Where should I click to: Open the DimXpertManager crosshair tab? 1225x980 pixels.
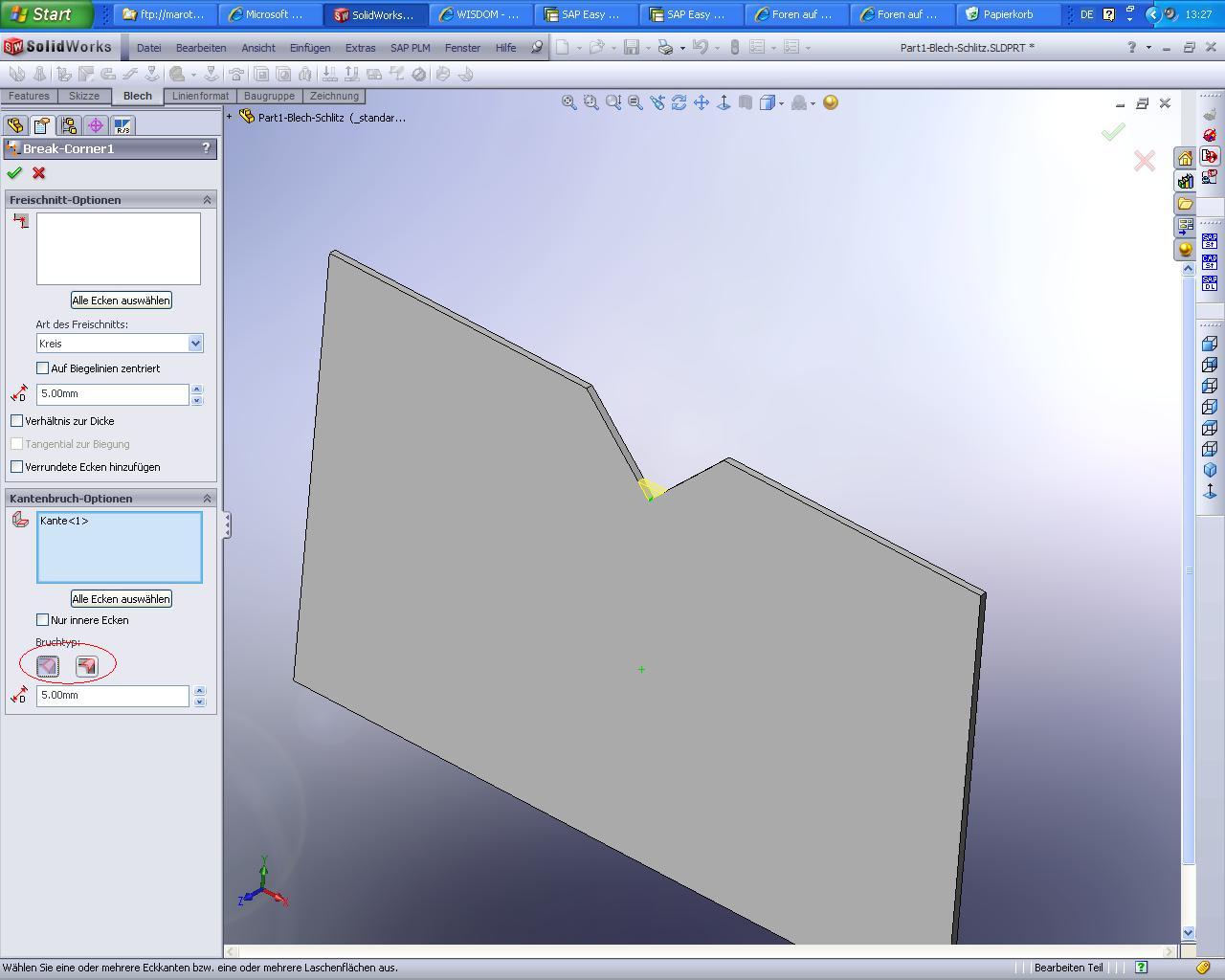click(x=96, y=125)
